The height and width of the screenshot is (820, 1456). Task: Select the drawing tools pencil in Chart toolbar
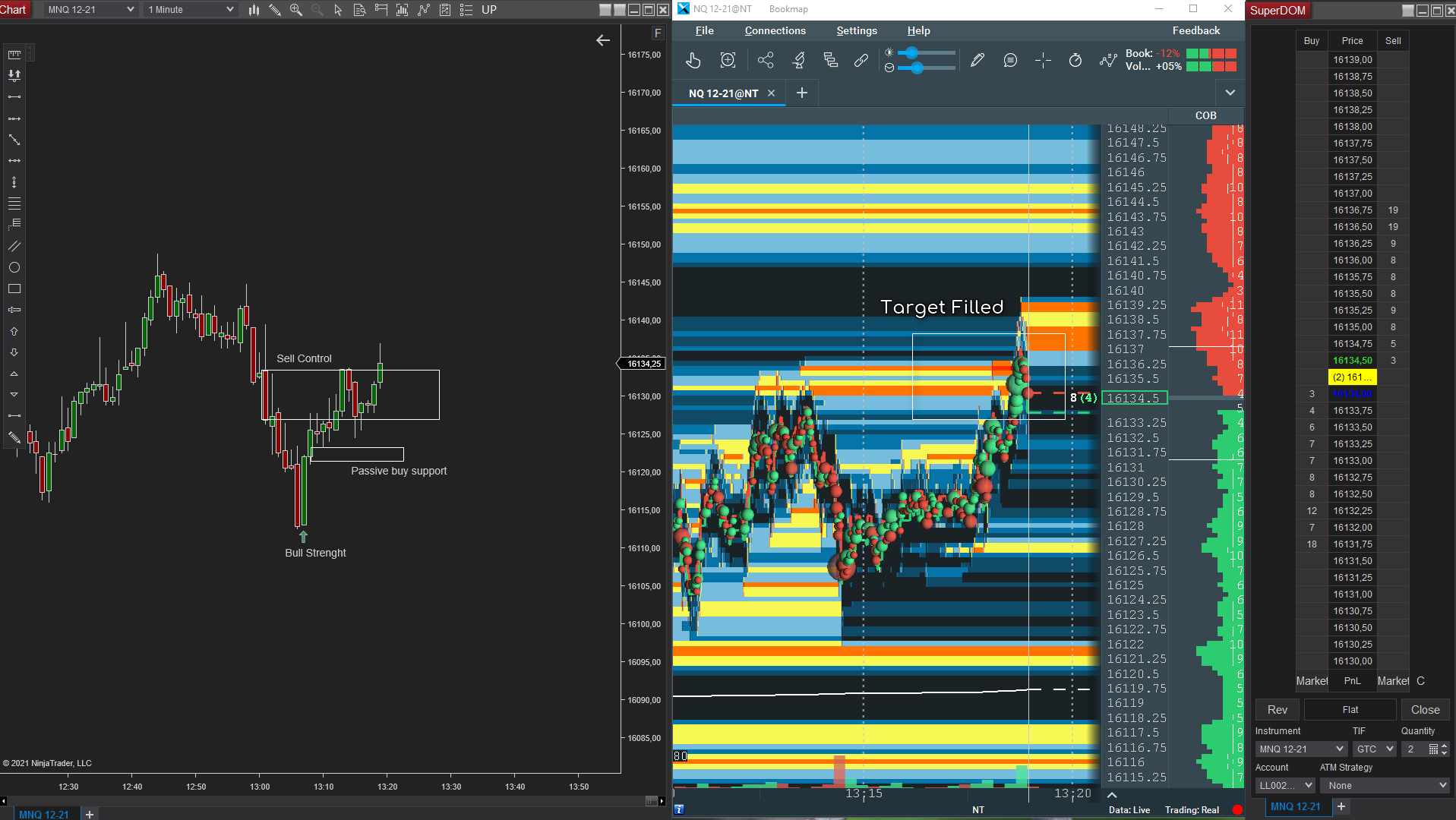tap(275, 10)
